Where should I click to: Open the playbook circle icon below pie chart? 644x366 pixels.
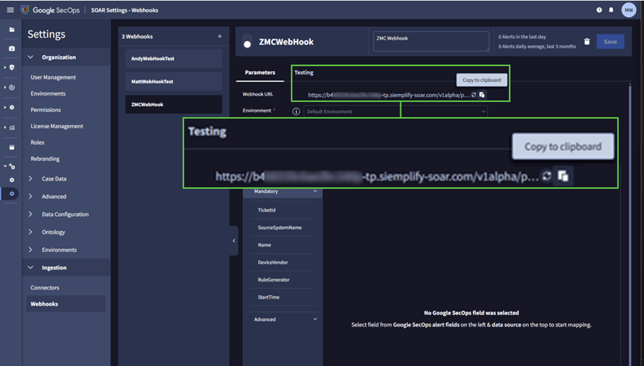[12, 107]
